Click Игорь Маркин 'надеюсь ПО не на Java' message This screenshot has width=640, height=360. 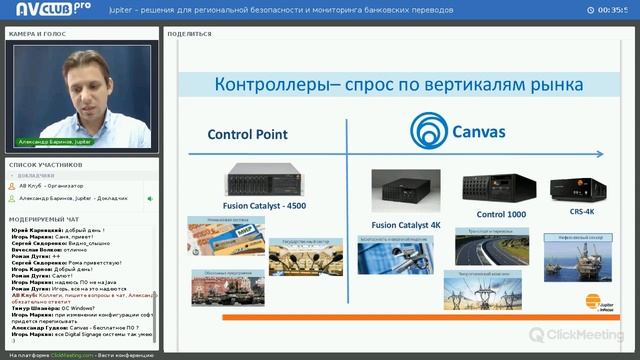[64, 282]
